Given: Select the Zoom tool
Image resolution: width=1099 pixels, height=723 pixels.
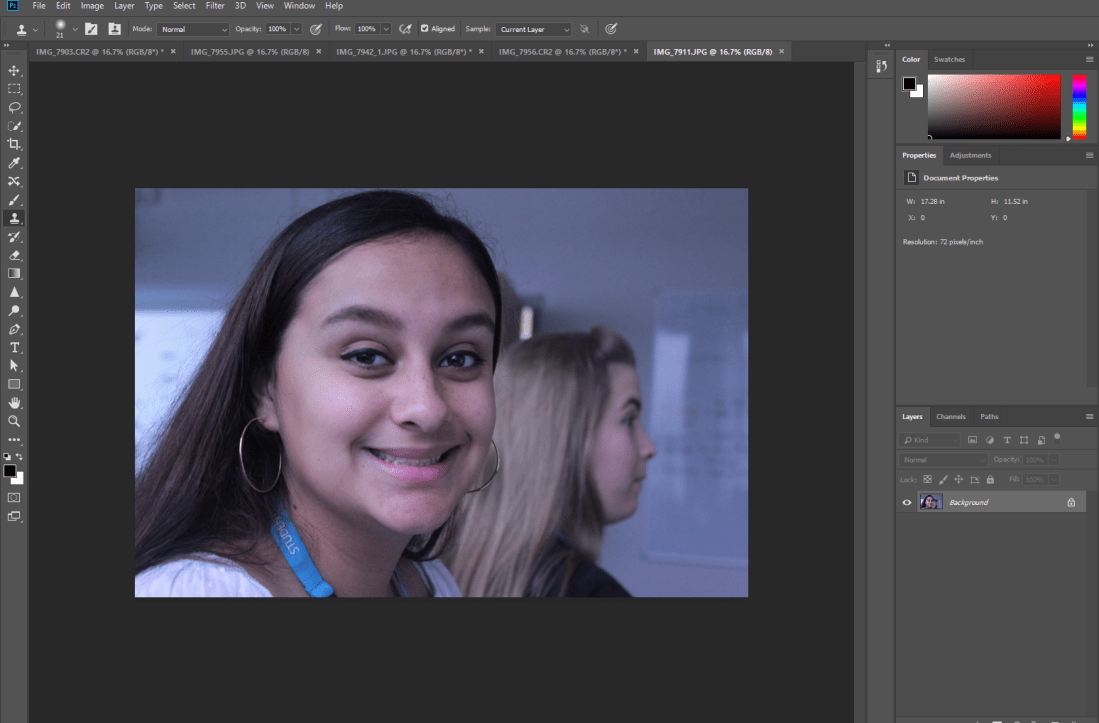Looking at the screenshot, I should point(14,421).
